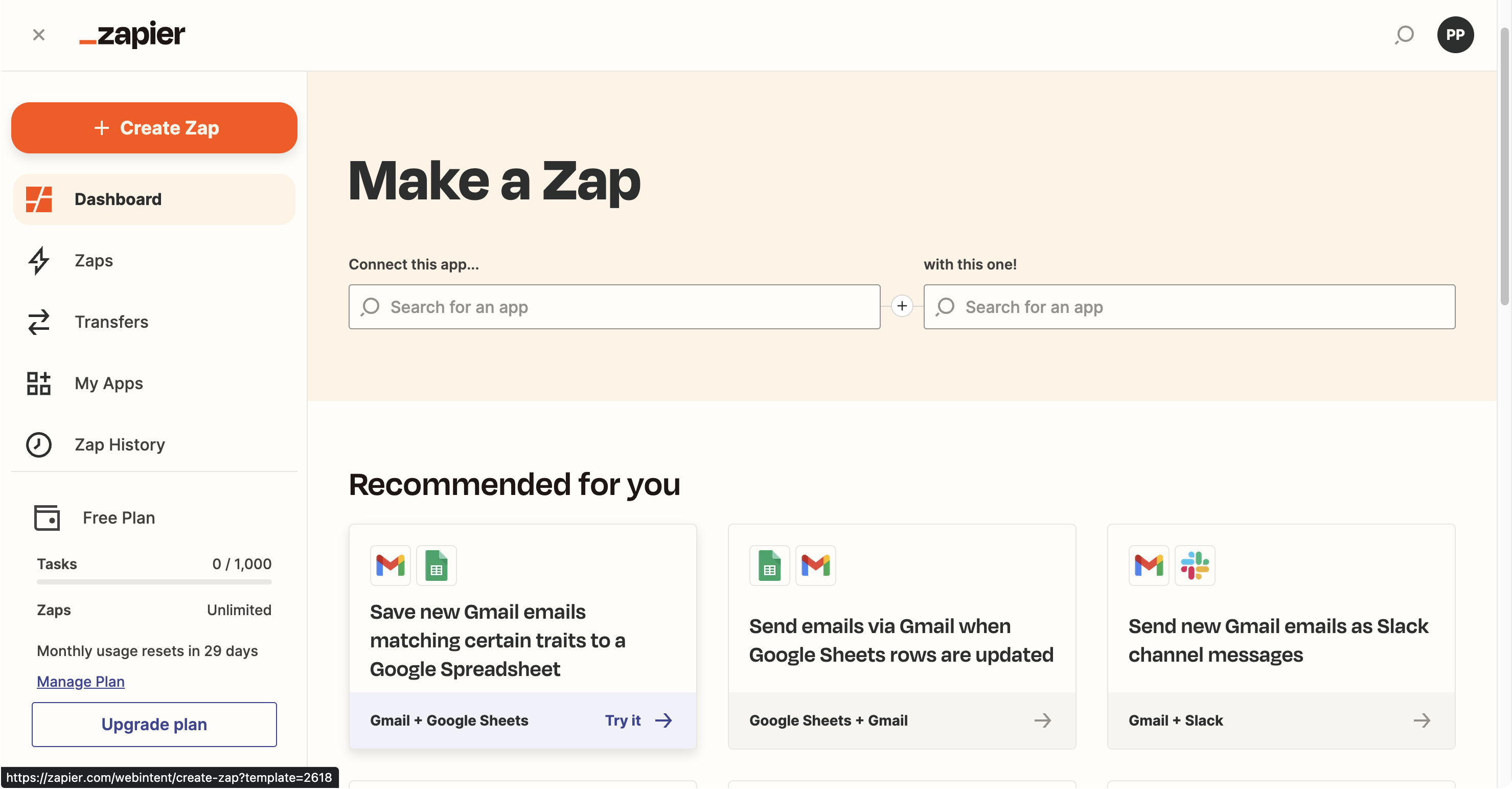1512x789 pixels.
Task: Click the Google Sheets + Gmail footer label
Action: [x=828, y=721]
